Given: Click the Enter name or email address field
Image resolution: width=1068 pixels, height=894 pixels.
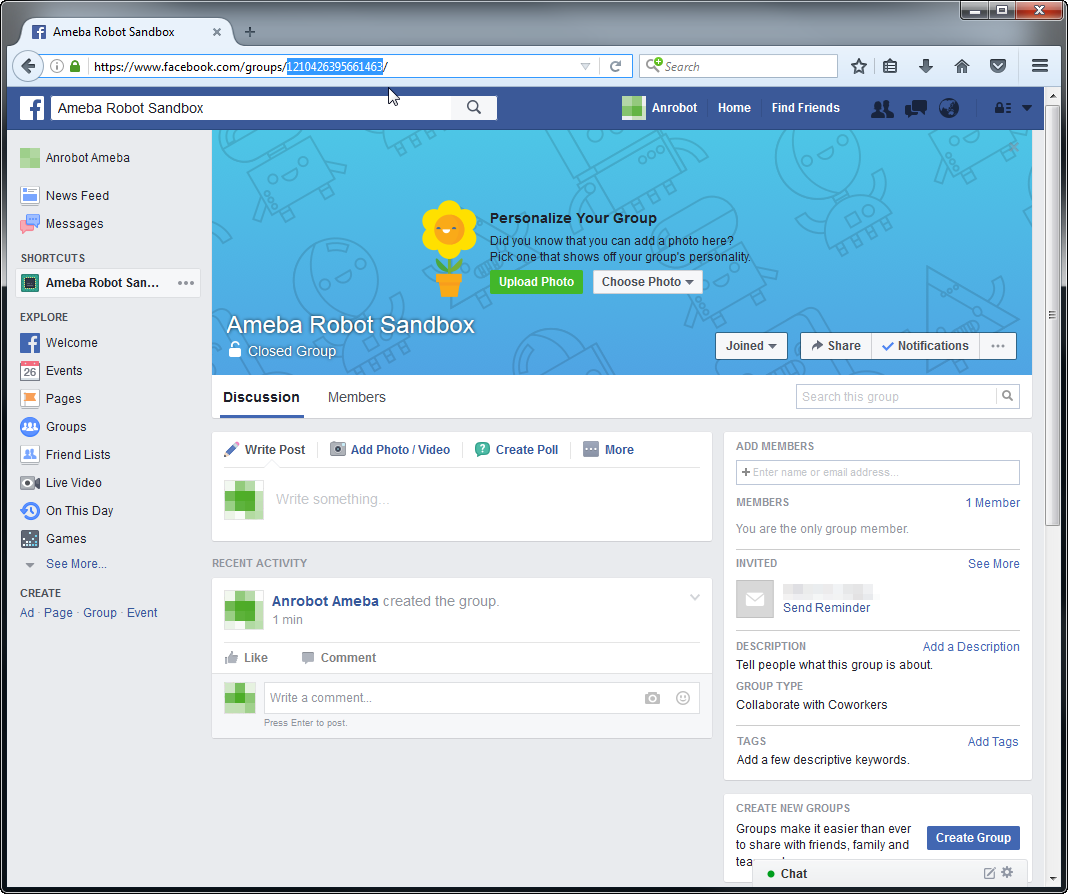Looking at the screenshot, I should (877, 472).
